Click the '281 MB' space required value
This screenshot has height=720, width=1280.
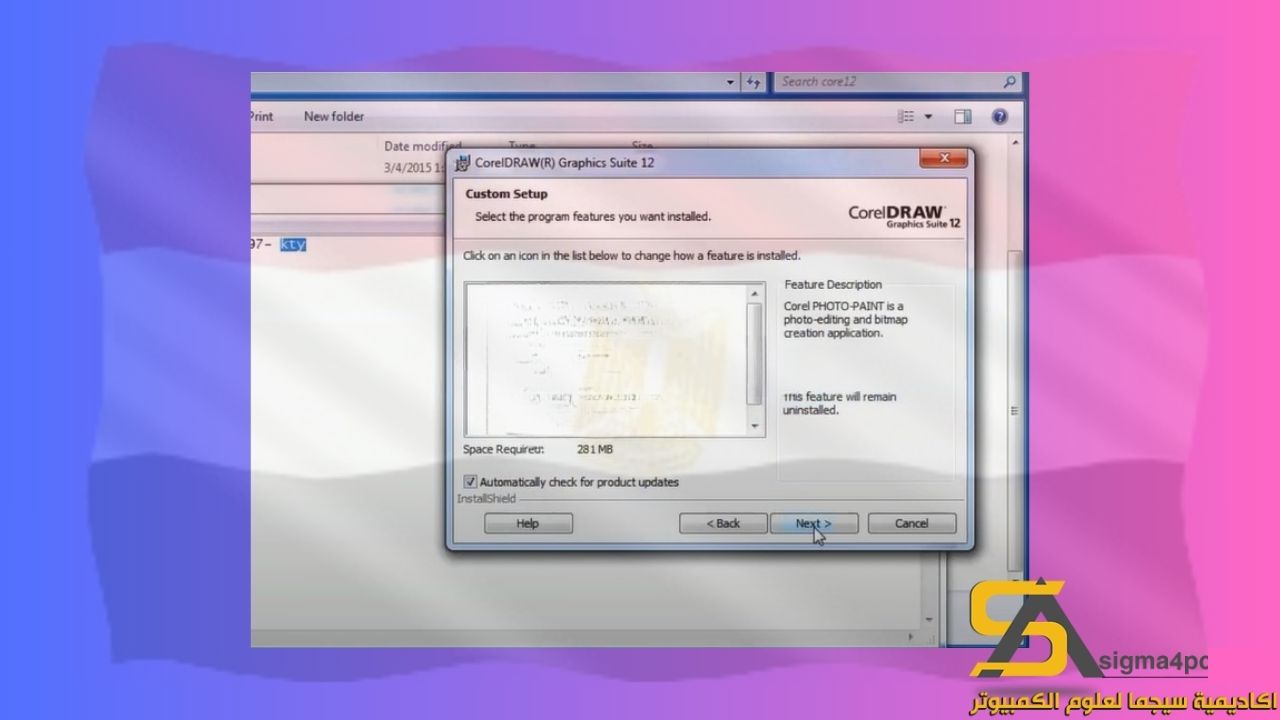(x=595, y=450)
